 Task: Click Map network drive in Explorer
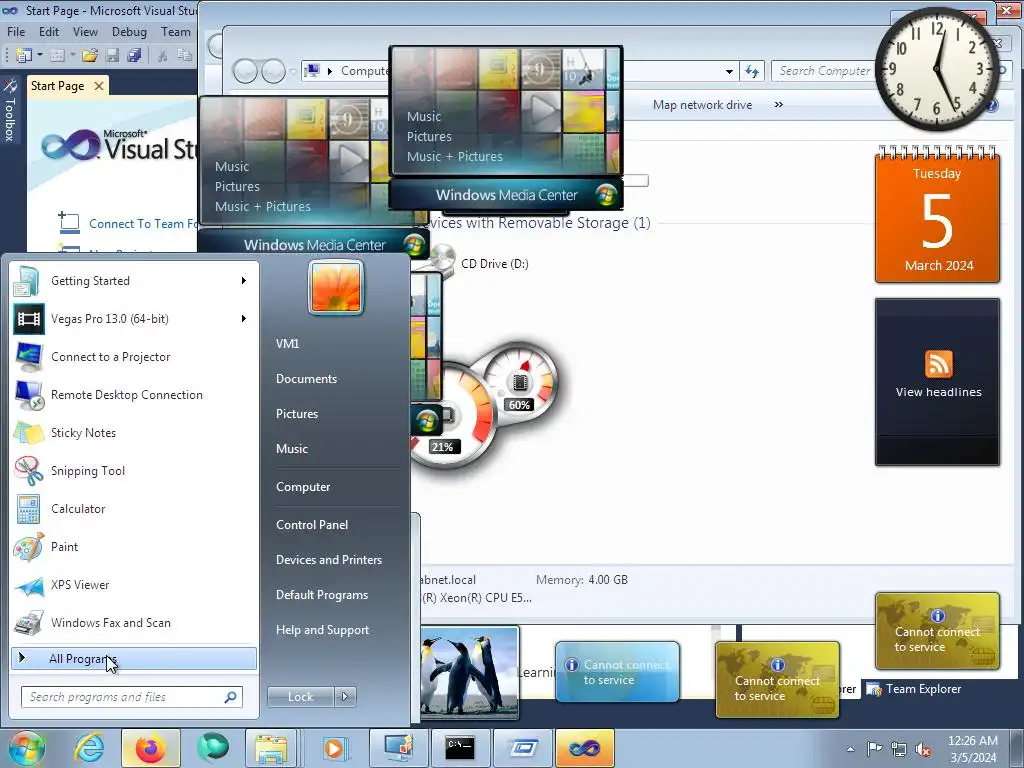tap(702, 105)
